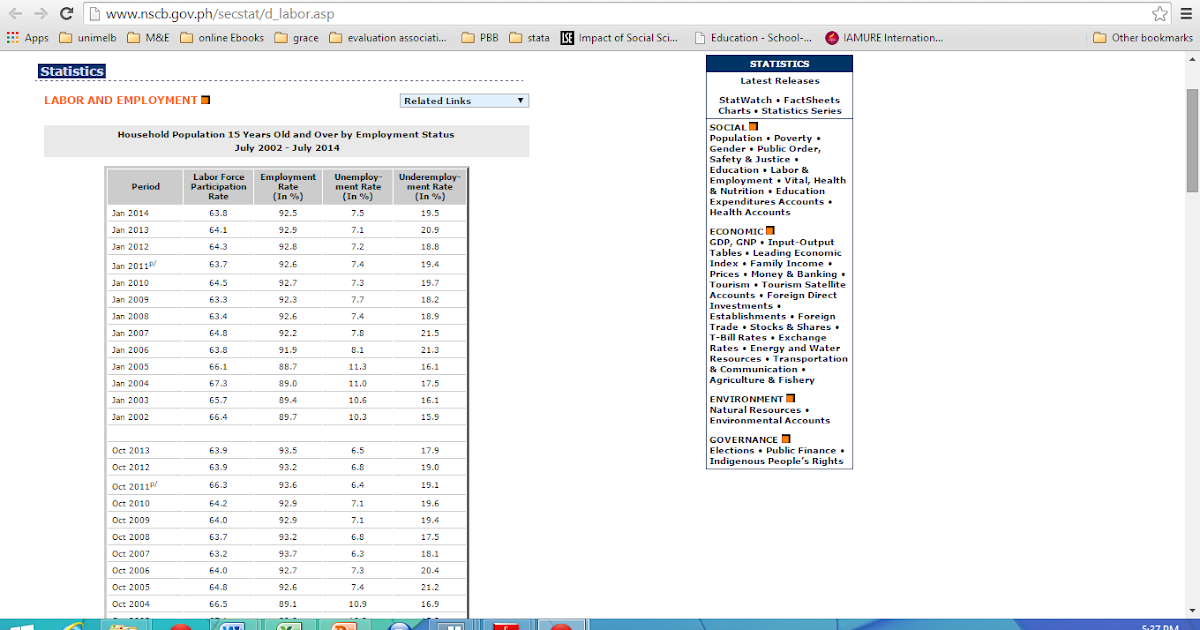1200x630 pixels.
Task: Bookmark this page using the star icon
Action: (x=1159, y=14)
